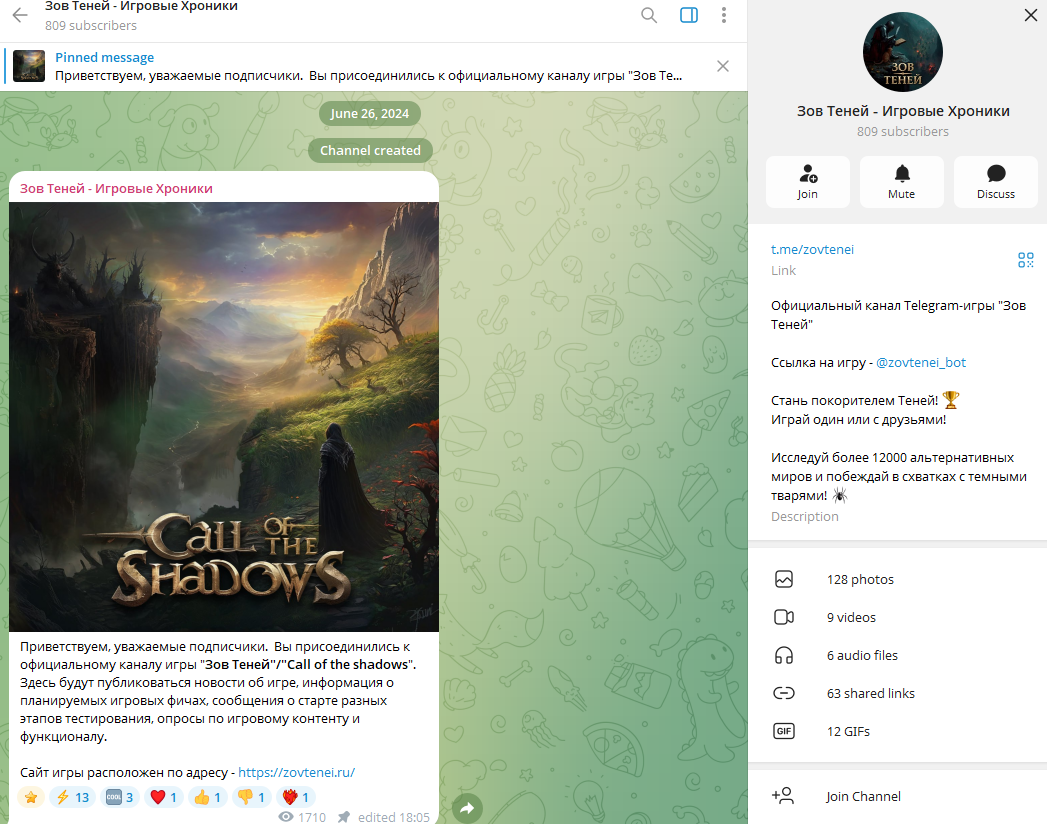
Task: Open the Discuss group
Action: tap(996, 182)
